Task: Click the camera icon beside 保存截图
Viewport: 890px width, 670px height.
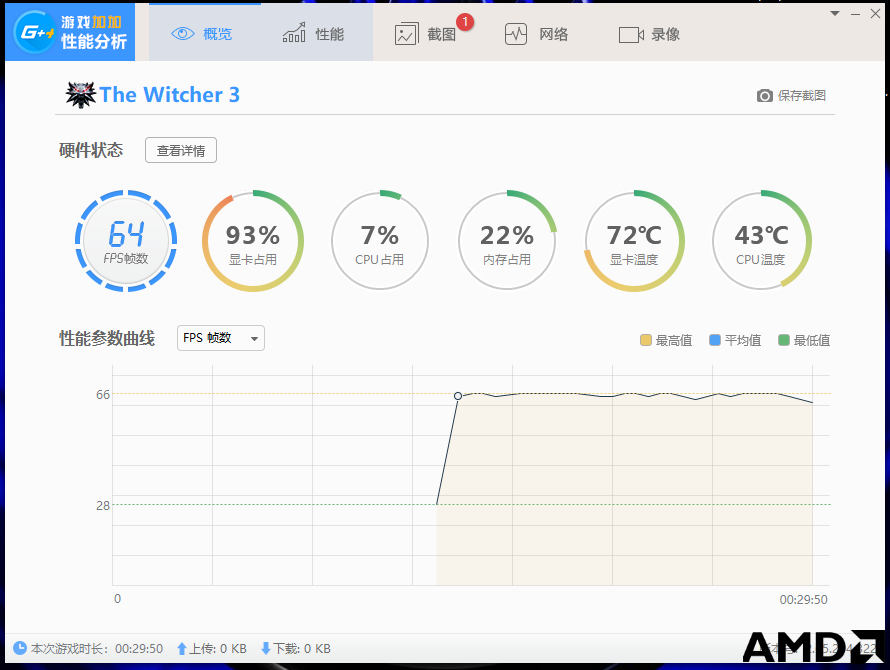Action: point(765,95)
